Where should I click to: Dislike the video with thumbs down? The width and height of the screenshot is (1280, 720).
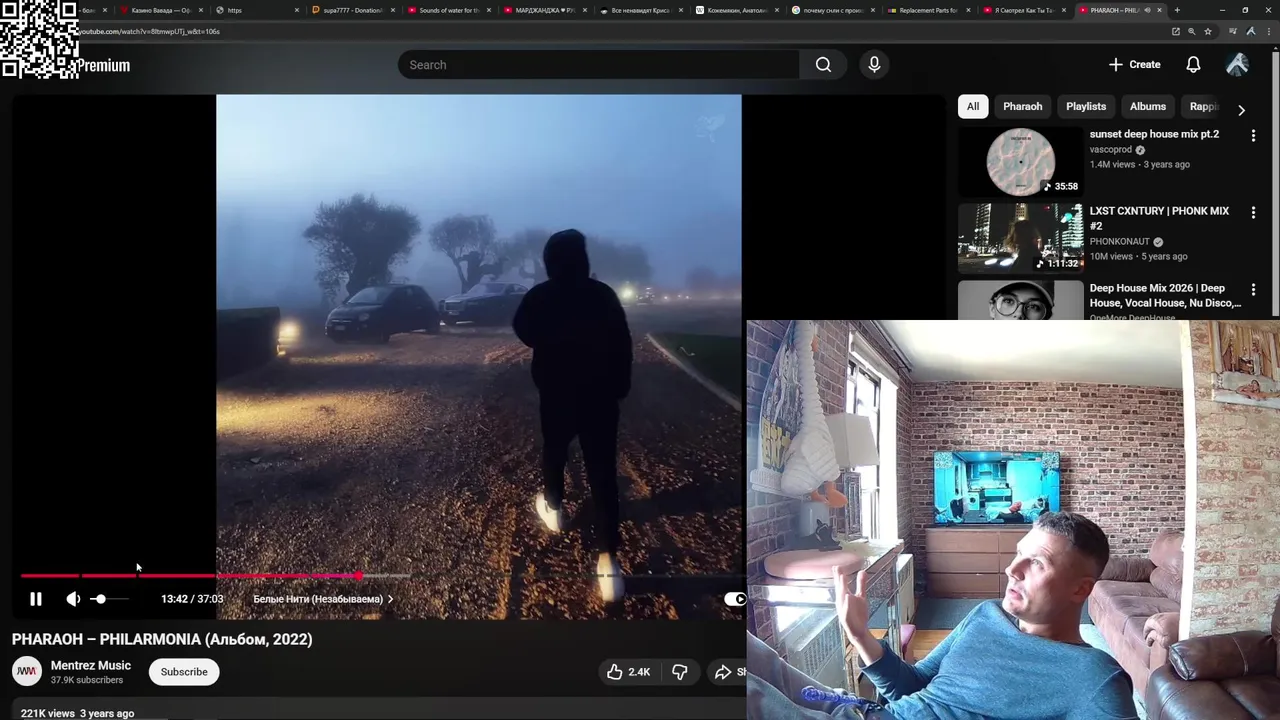(680, 672)
